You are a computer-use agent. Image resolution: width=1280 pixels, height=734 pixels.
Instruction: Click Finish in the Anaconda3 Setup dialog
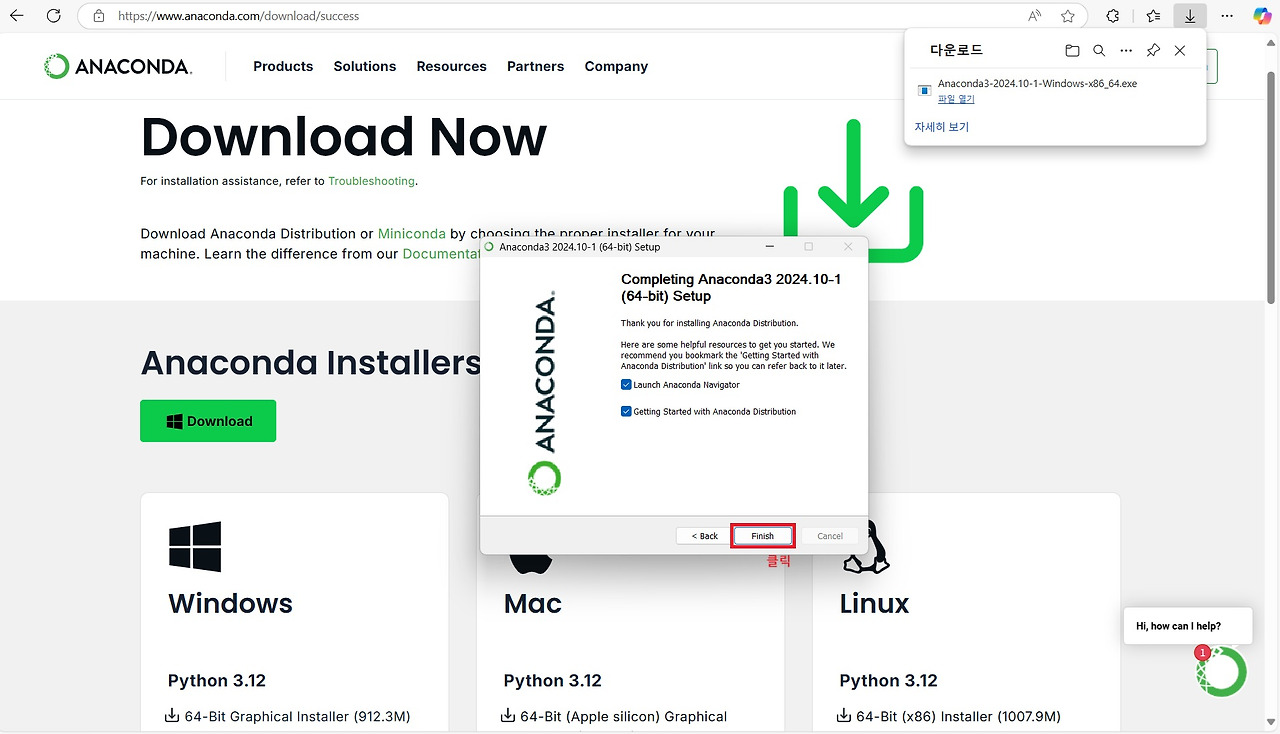763,536
